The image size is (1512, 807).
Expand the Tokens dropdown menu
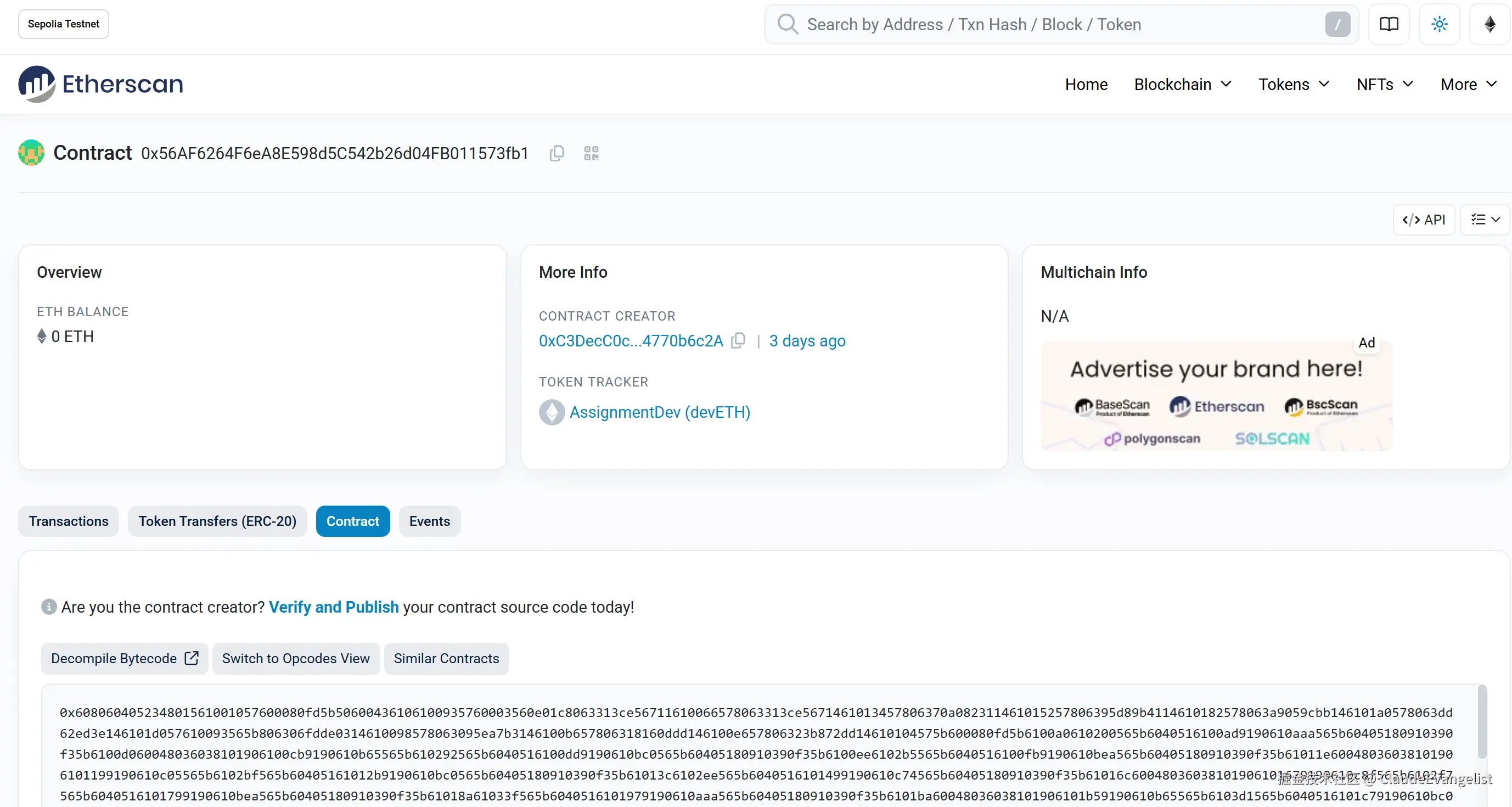[x=1294, y=85]
